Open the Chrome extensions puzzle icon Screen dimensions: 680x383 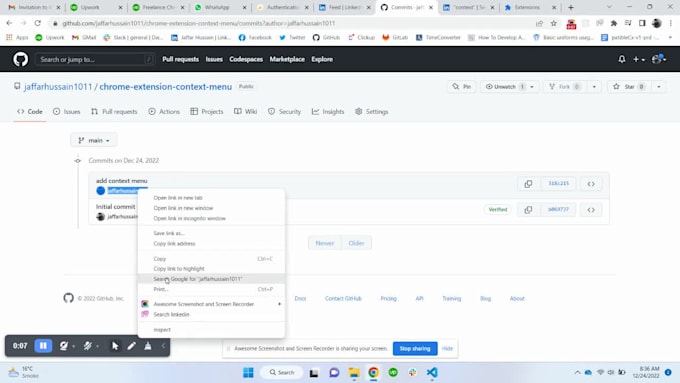pos(614,23)
